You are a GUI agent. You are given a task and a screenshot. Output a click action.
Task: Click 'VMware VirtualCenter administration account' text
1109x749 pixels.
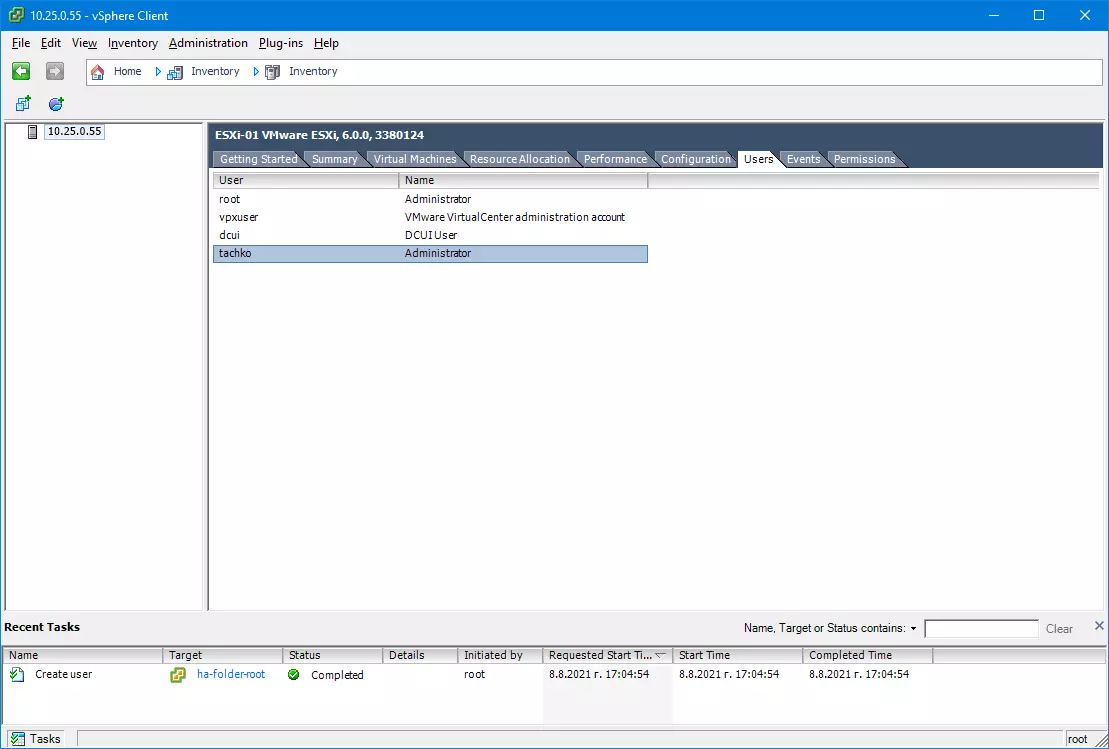click(515, 217)
